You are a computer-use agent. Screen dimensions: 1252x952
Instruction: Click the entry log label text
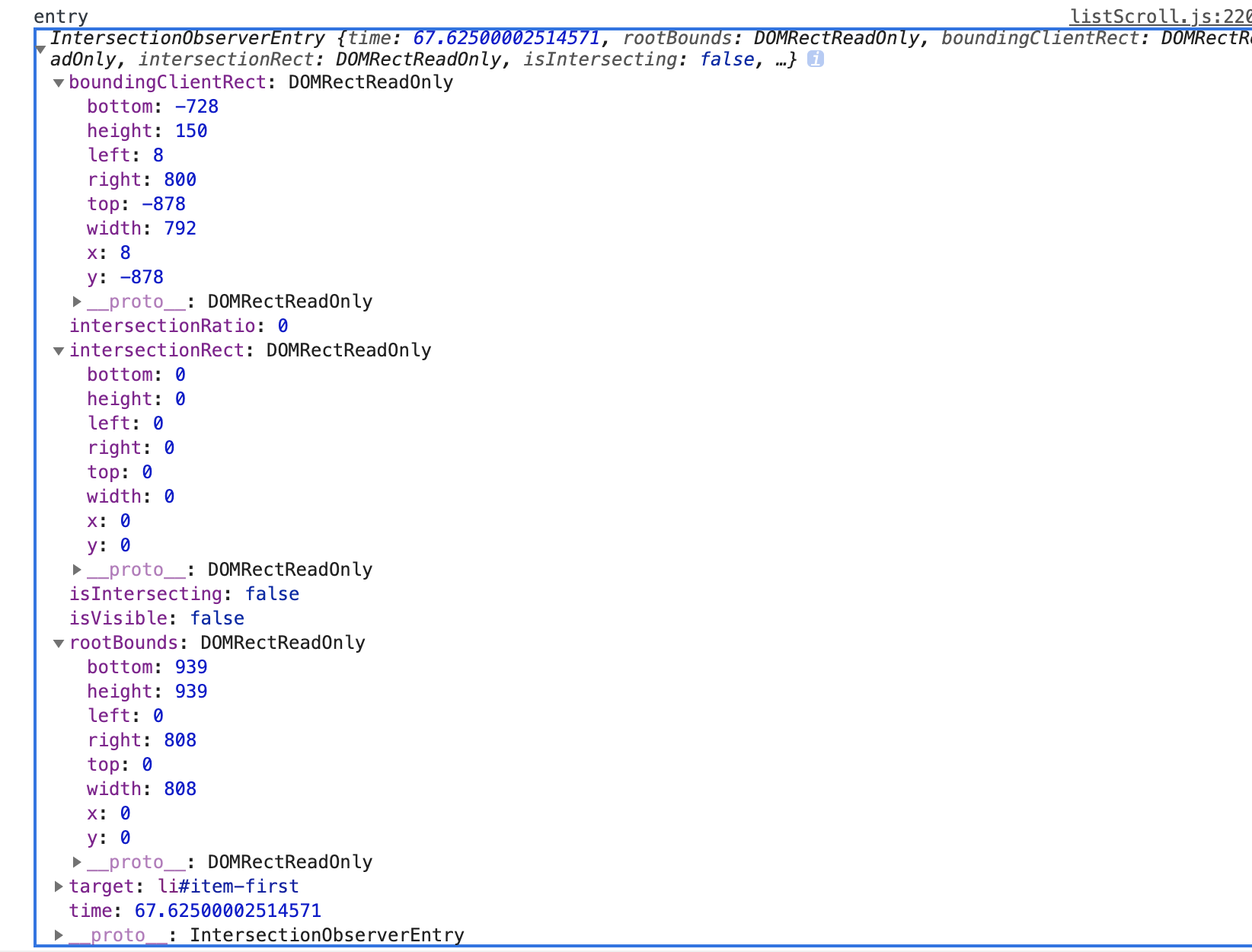tap(61, 16)
